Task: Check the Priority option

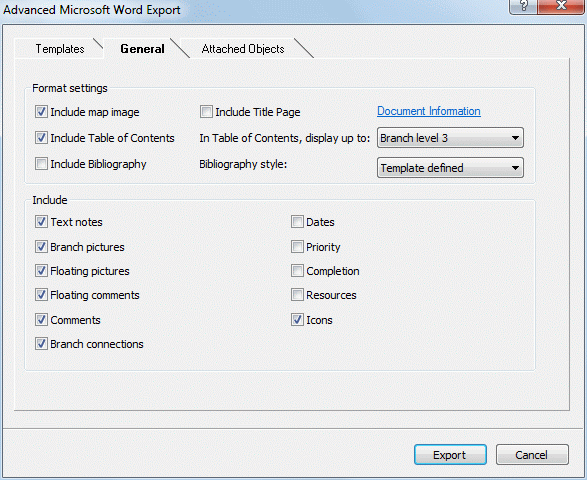Action: pos(297,247)
